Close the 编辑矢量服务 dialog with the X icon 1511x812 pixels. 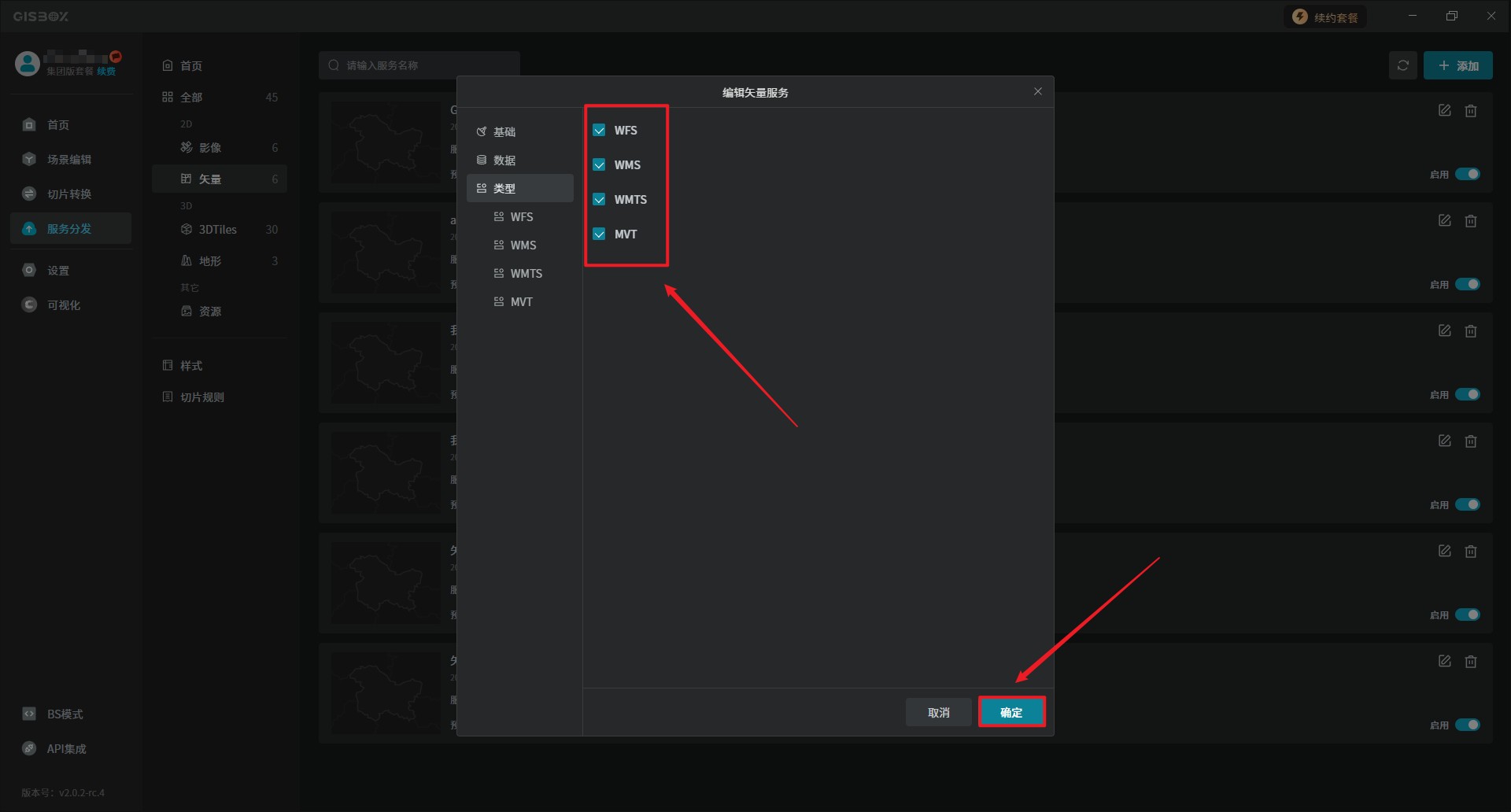point(1037,92)
